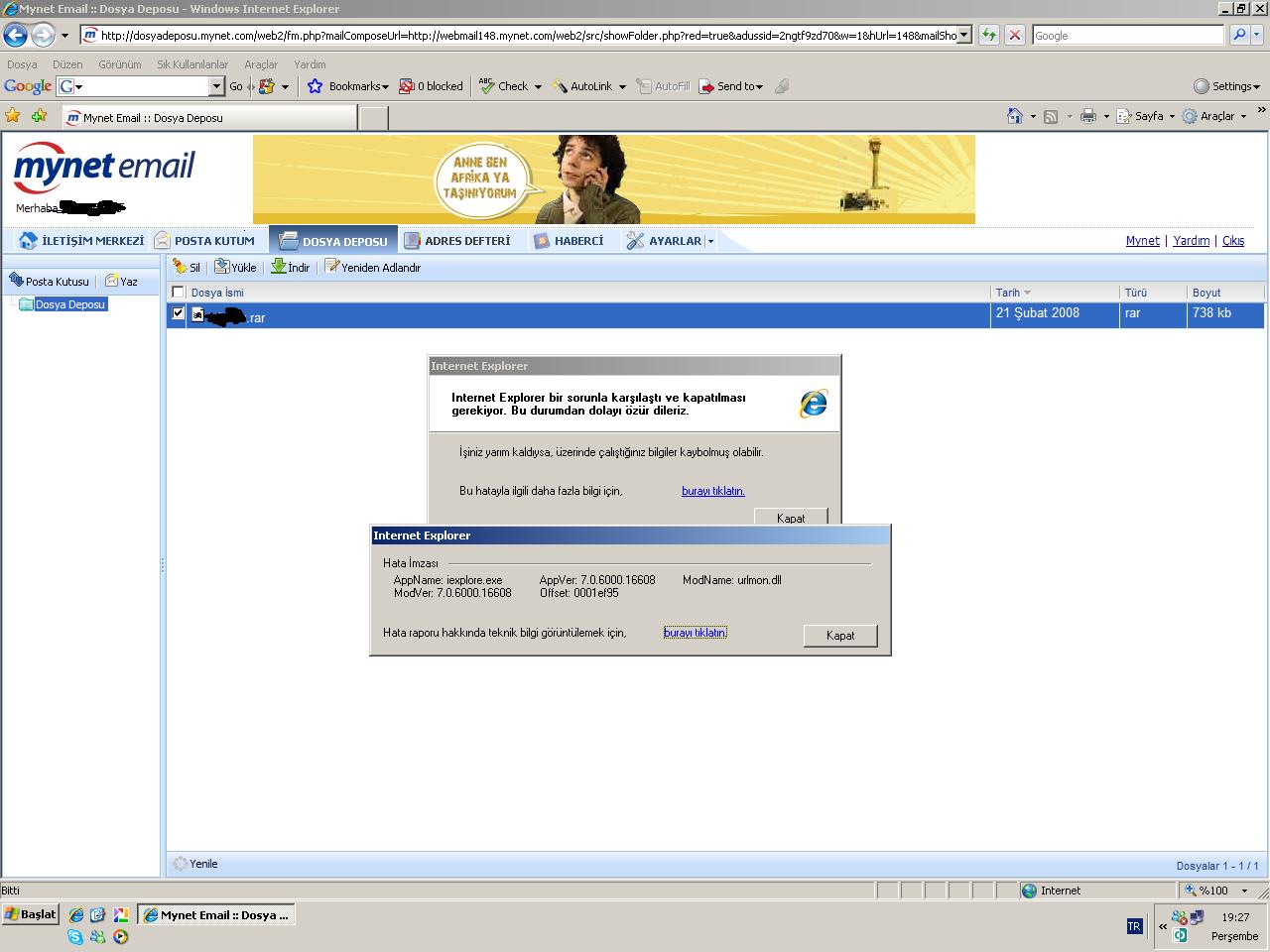This screenshot has height=952, width=1270.
Task: Refresh the page using the green arrows icon
Action: tap(989, 35)
